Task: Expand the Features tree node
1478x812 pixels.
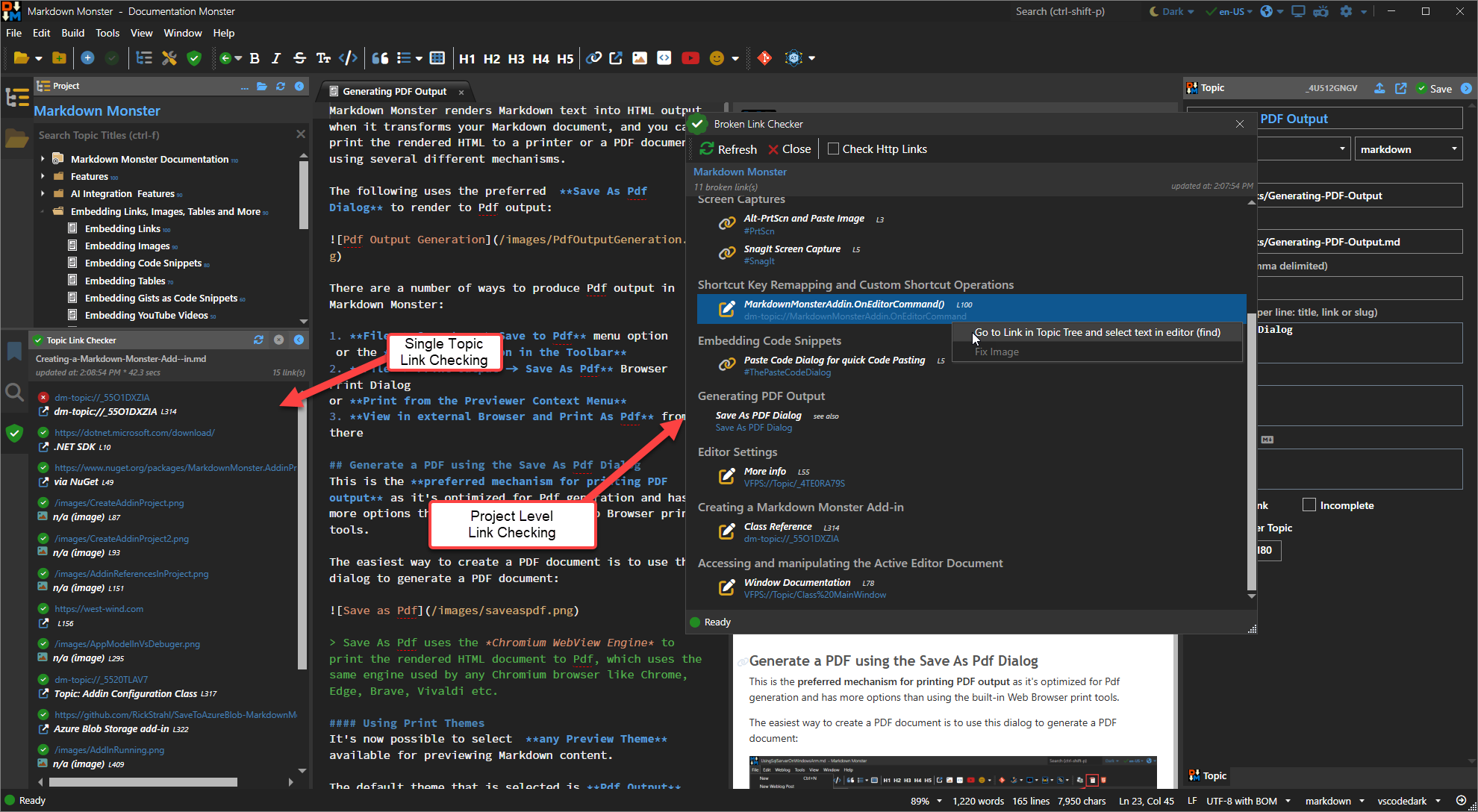Action: pyautogui.click(x=43, y=177)
